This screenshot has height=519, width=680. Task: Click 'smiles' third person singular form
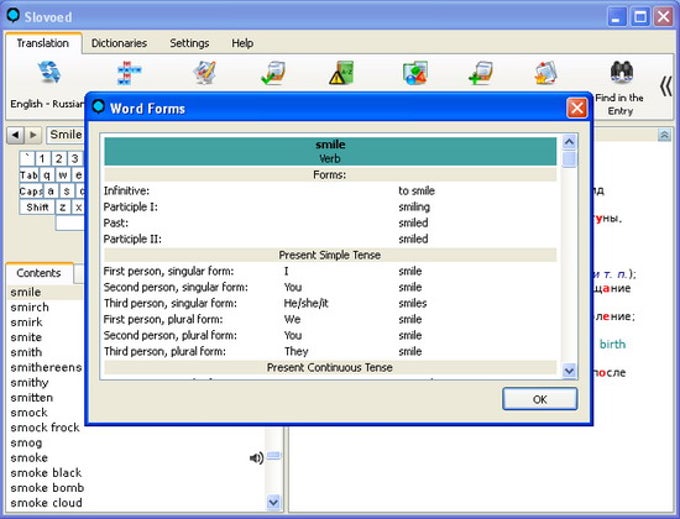tap(412, 303)
